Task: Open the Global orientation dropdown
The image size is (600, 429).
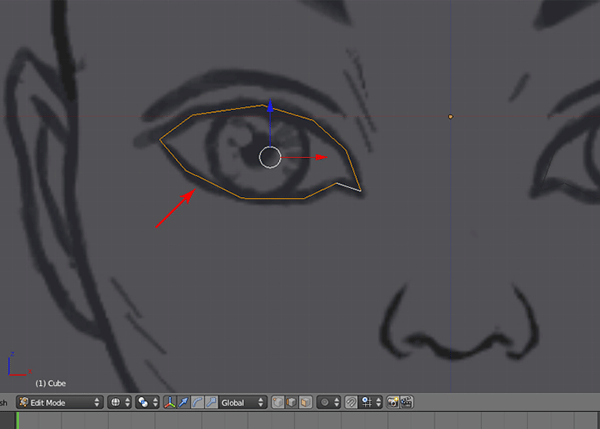Action: pyautogui.click(x=242, y=402)
